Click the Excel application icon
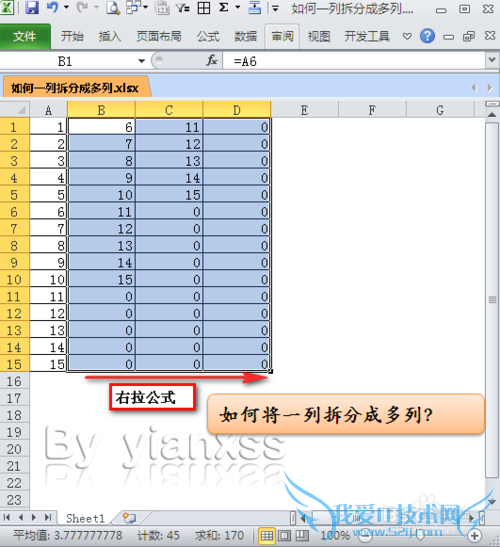This screenshot has height=547, width=500. point(7,7)
